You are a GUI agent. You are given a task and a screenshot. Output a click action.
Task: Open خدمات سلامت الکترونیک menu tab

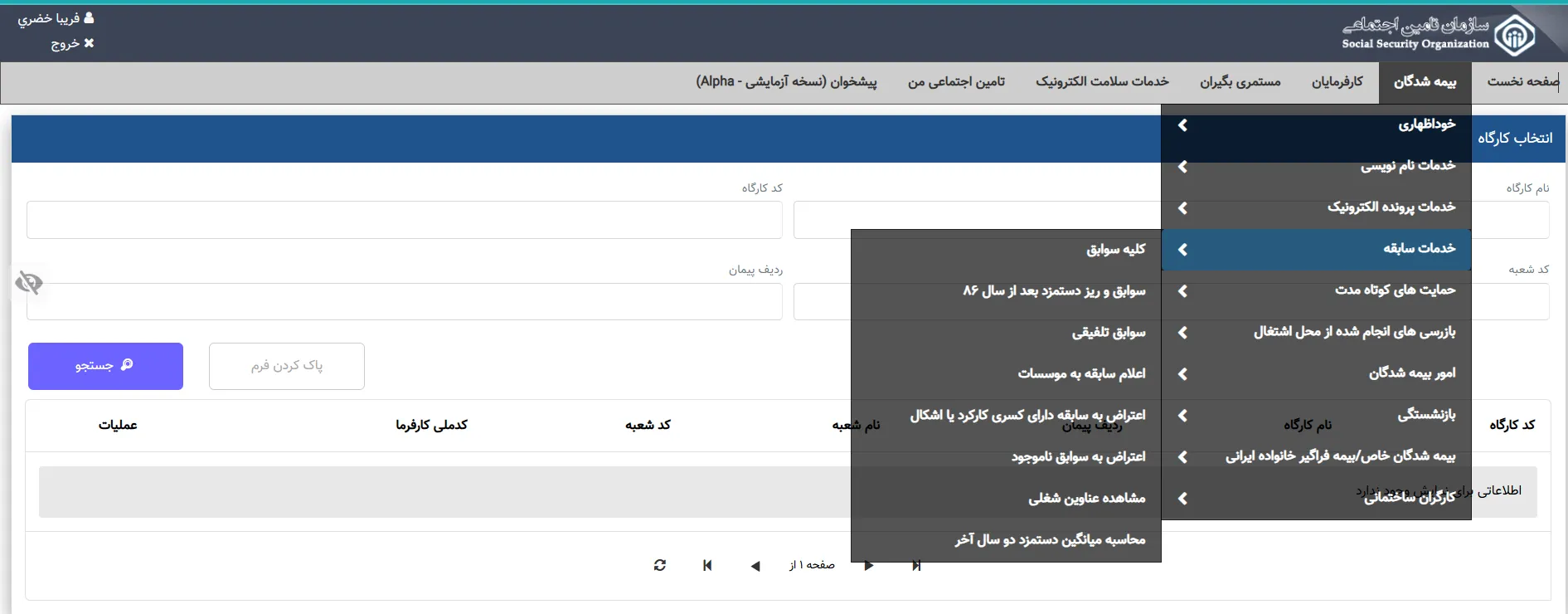[1102, 81]
